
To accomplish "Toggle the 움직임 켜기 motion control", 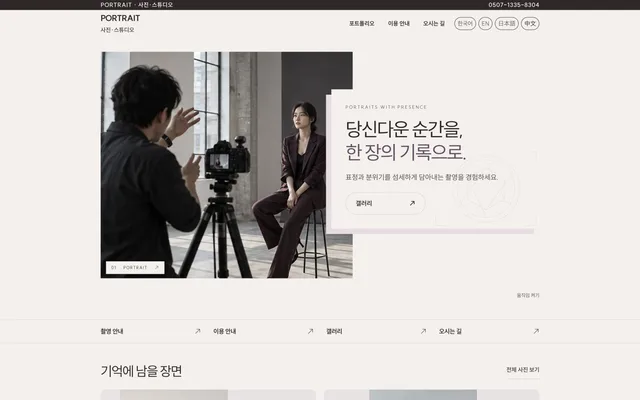I will pos(528,295).
